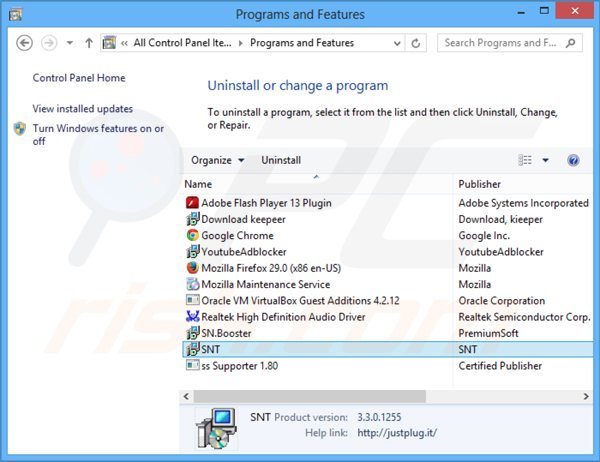Click the Mozilla Firefox icon

pos(192,268)
